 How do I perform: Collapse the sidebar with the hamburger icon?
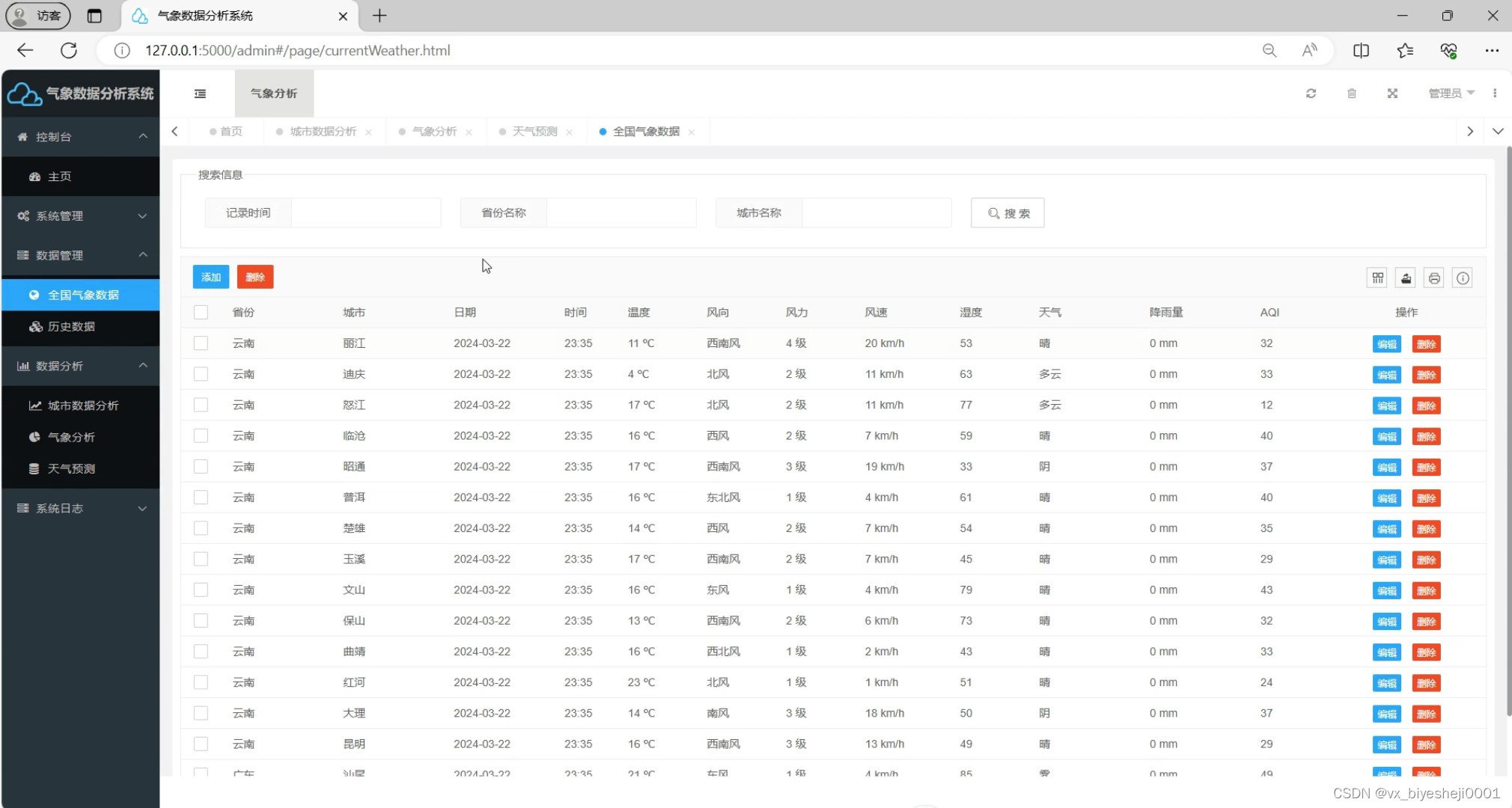(200, 94)
